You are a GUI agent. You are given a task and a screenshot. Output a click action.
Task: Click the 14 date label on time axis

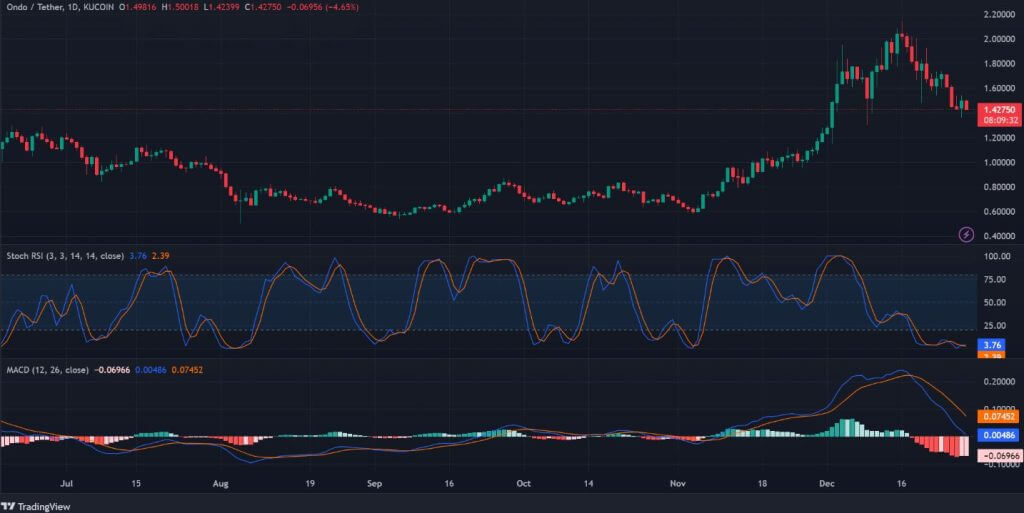(588, 484)
